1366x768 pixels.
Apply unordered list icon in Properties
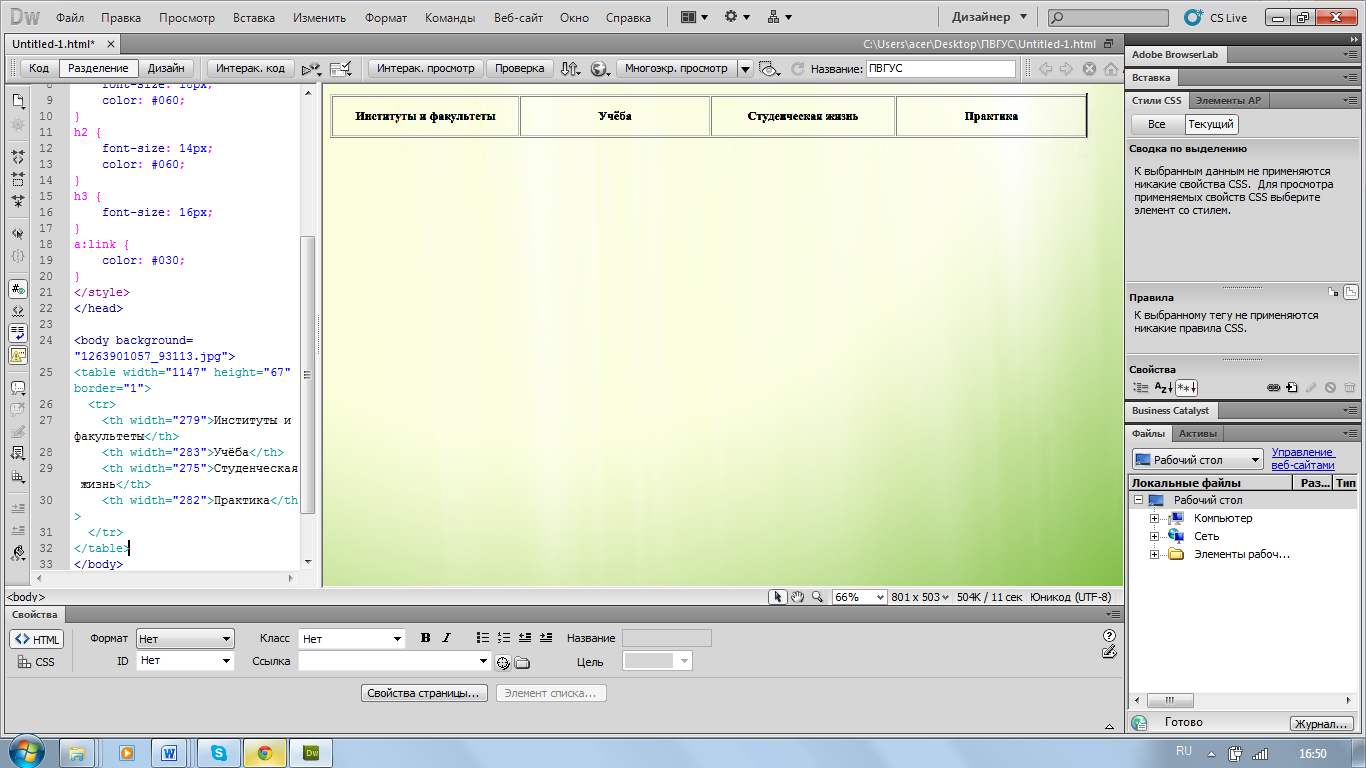pos(483,637)
